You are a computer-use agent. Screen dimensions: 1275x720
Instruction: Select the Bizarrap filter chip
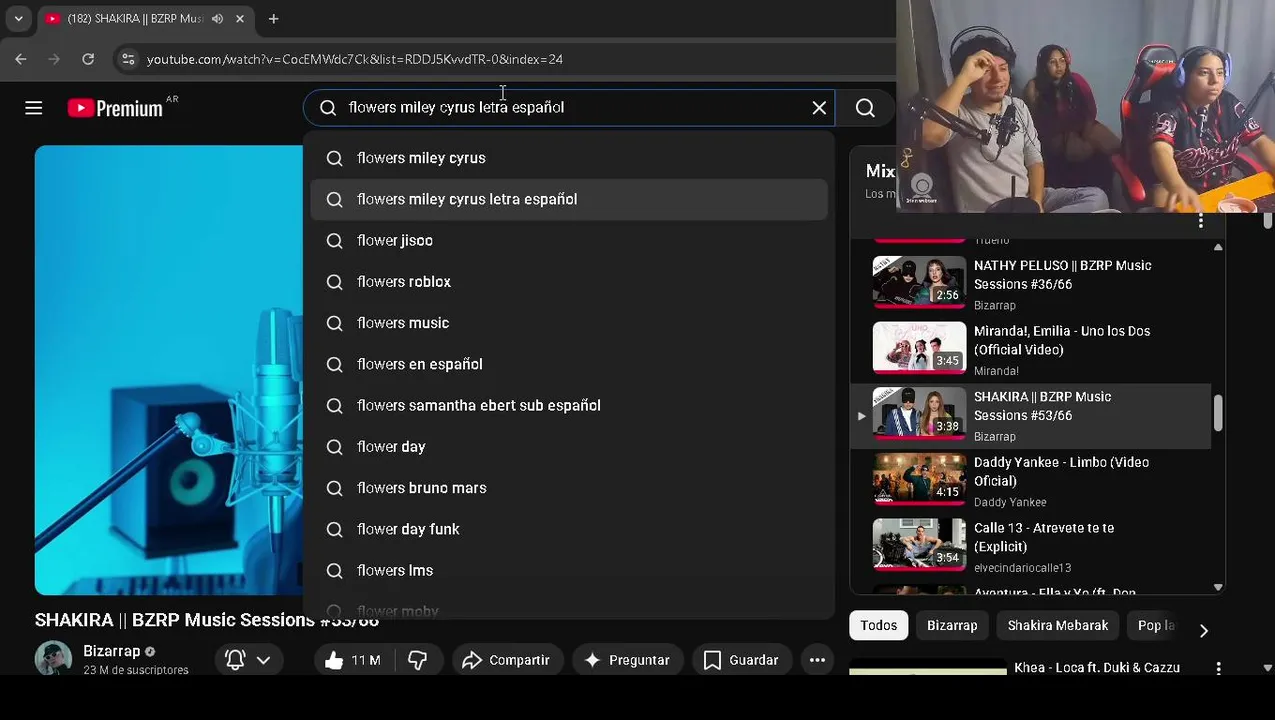[952, 625]
